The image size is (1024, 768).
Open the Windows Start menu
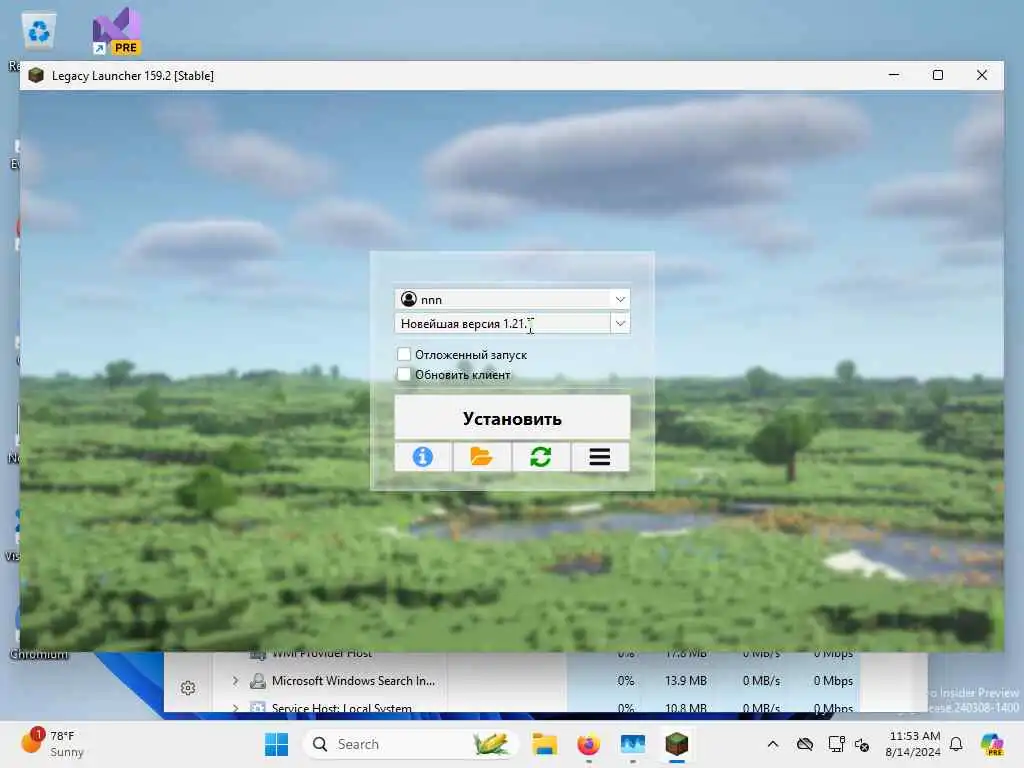click(x=276, y=744)
